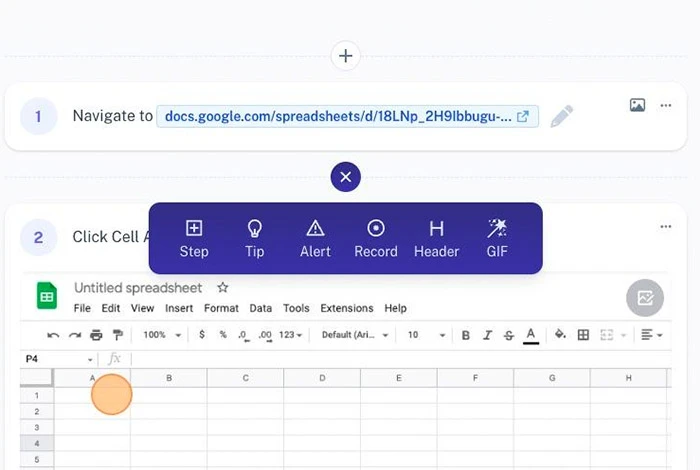Open the Format menu
Viewport: 700px width, 470px height.
(x=221, y=308)
